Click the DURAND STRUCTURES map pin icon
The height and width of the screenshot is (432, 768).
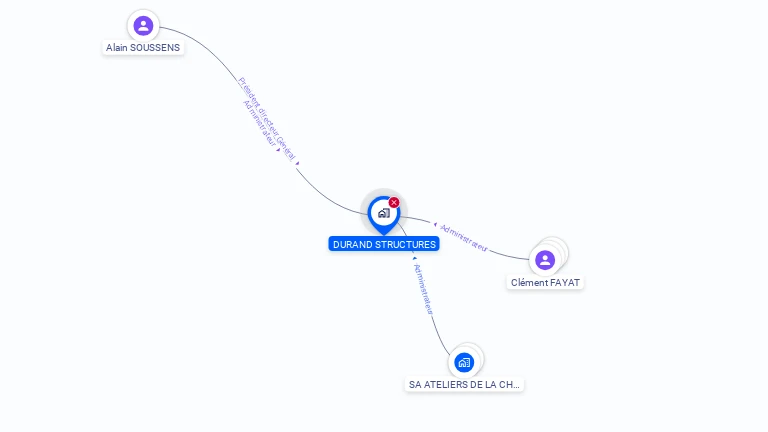pyautogui.click(x=384, y=215)
